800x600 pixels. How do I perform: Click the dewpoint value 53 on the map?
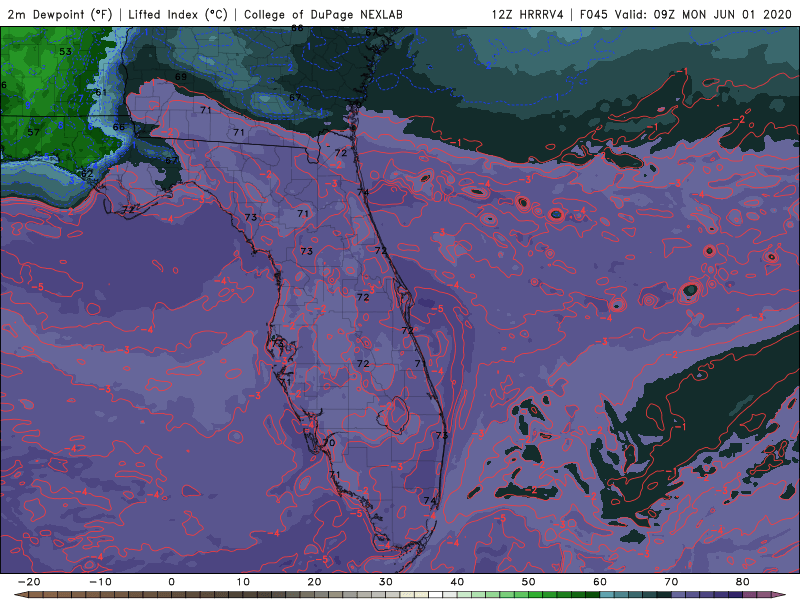coord(65,52)
